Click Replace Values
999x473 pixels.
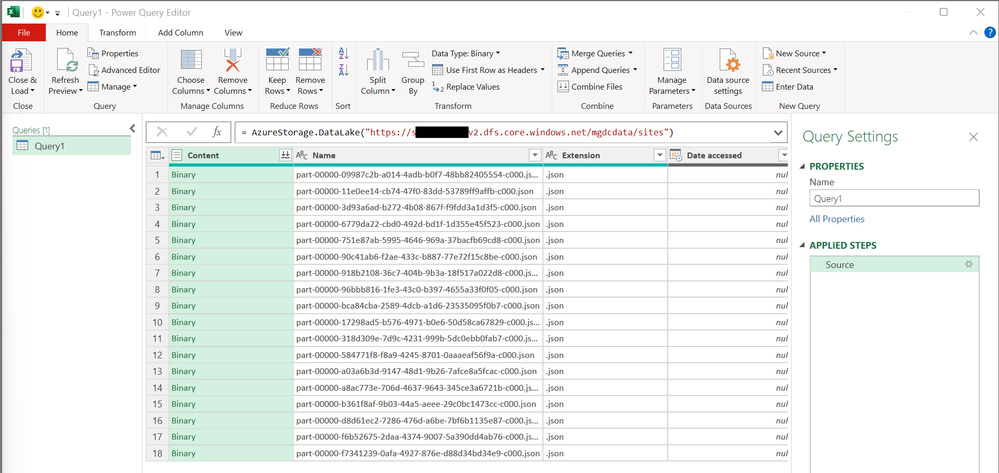pyautogui.click(x=466, y=87)
